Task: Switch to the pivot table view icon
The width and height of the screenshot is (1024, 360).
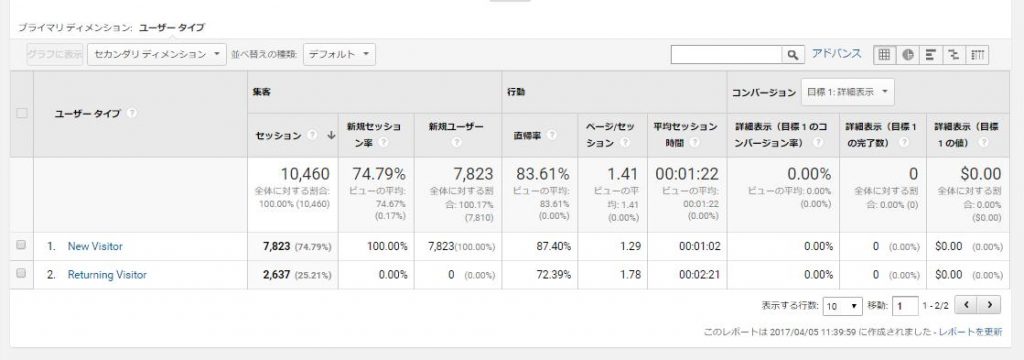Action: pyautogui.click(x=977, y=55)
